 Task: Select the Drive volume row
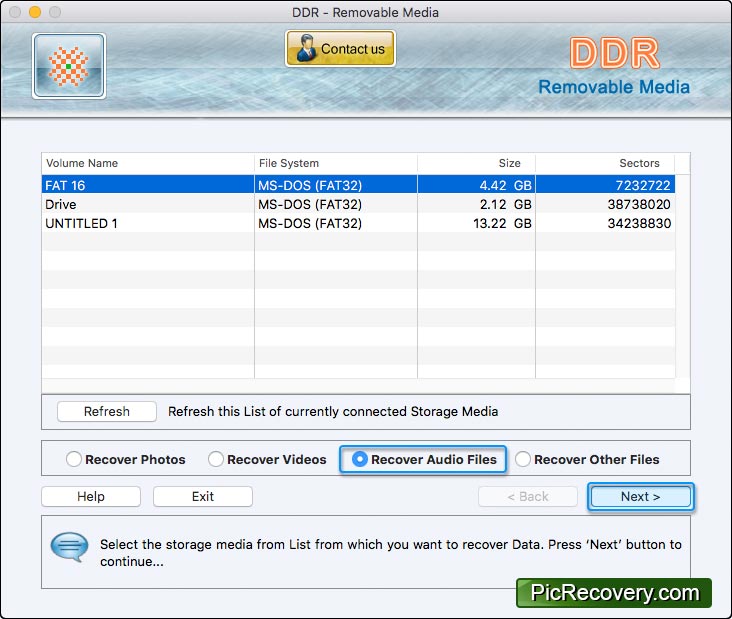358,204
